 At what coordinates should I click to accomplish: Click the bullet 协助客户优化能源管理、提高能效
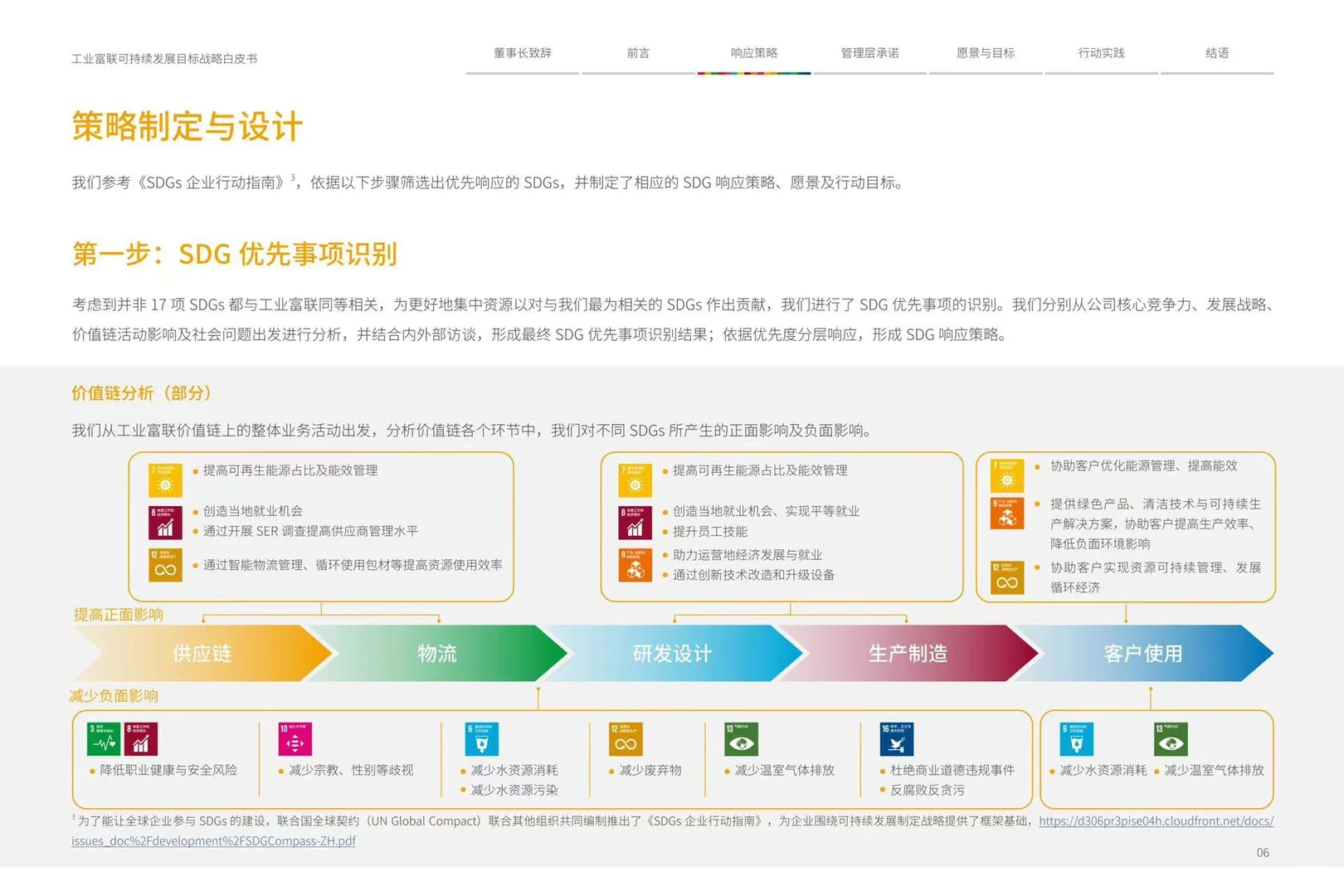pyautogui.click(x=1136, y=466)
